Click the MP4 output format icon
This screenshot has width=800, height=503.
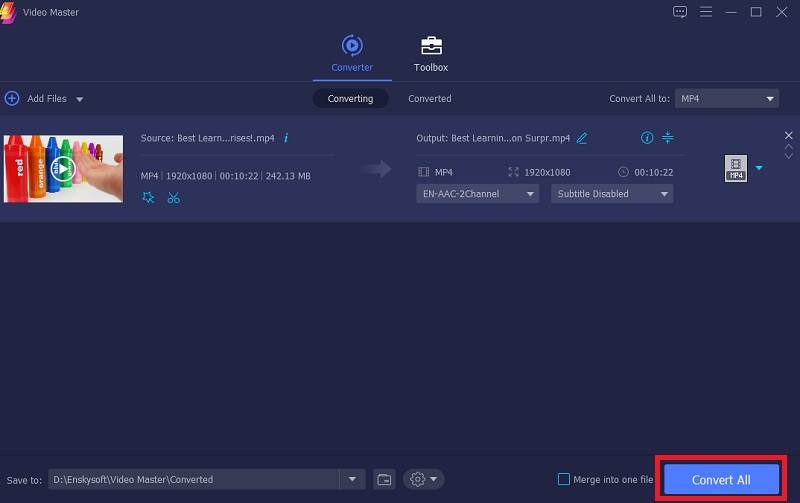coord(735,169)
